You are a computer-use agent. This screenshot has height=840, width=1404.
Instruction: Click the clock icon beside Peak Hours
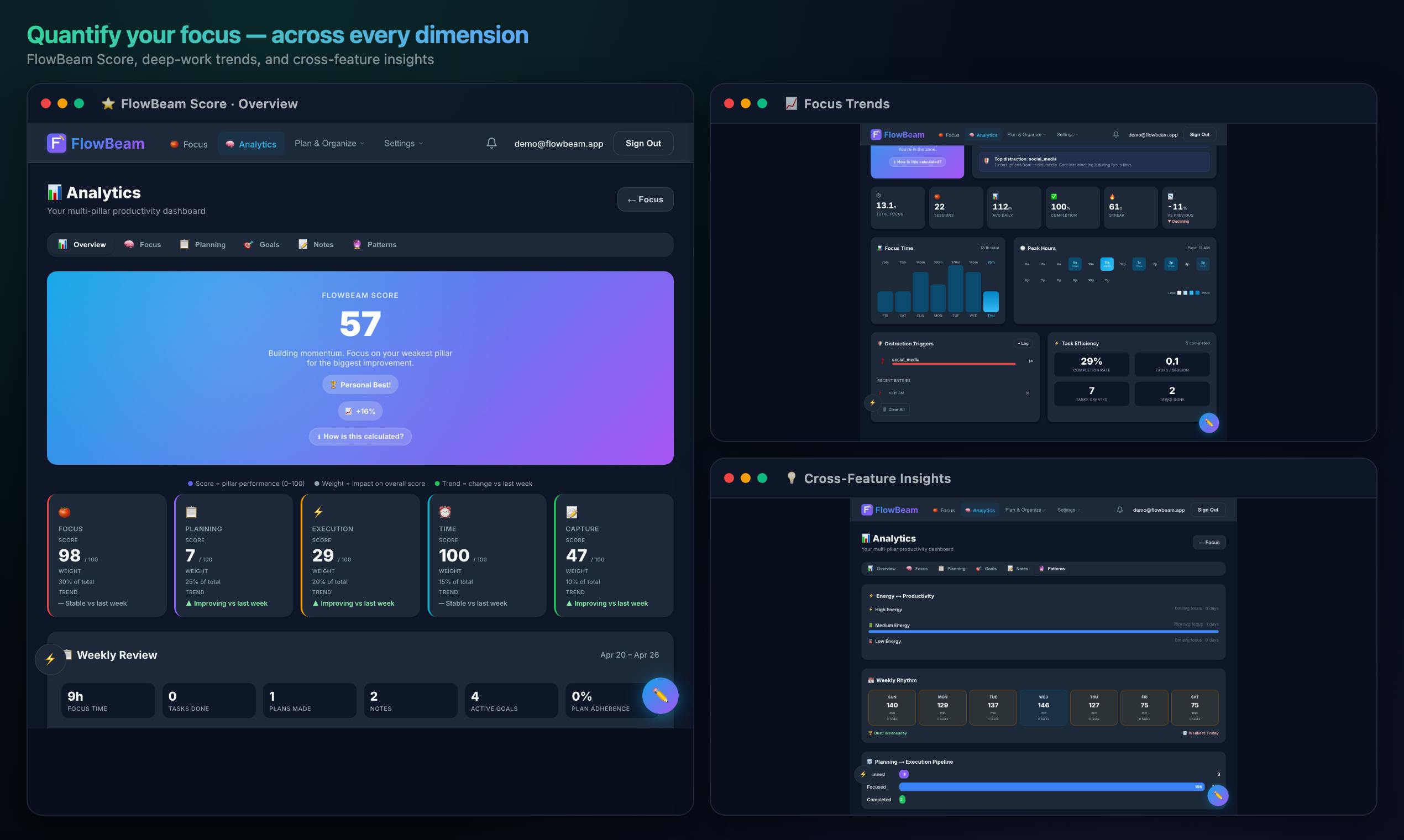[1023, 248]
